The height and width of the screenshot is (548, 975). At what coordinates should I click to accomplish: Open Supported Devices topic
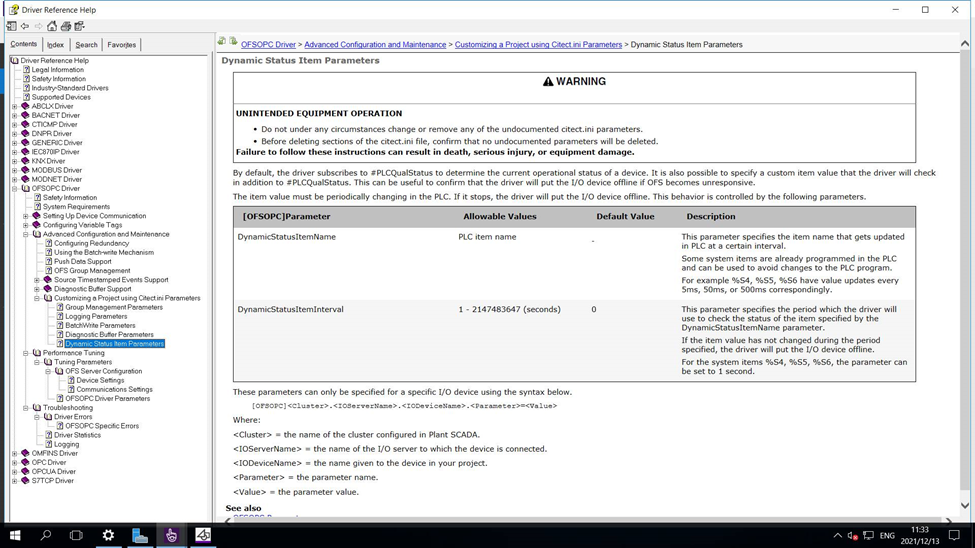click(x=61, y=97)
